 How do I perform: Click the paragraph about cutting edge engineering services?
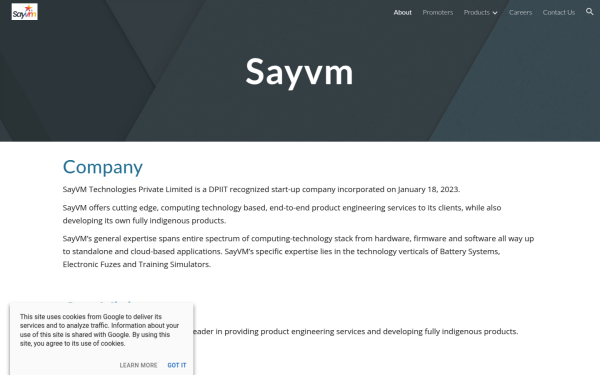click(282, 214)
